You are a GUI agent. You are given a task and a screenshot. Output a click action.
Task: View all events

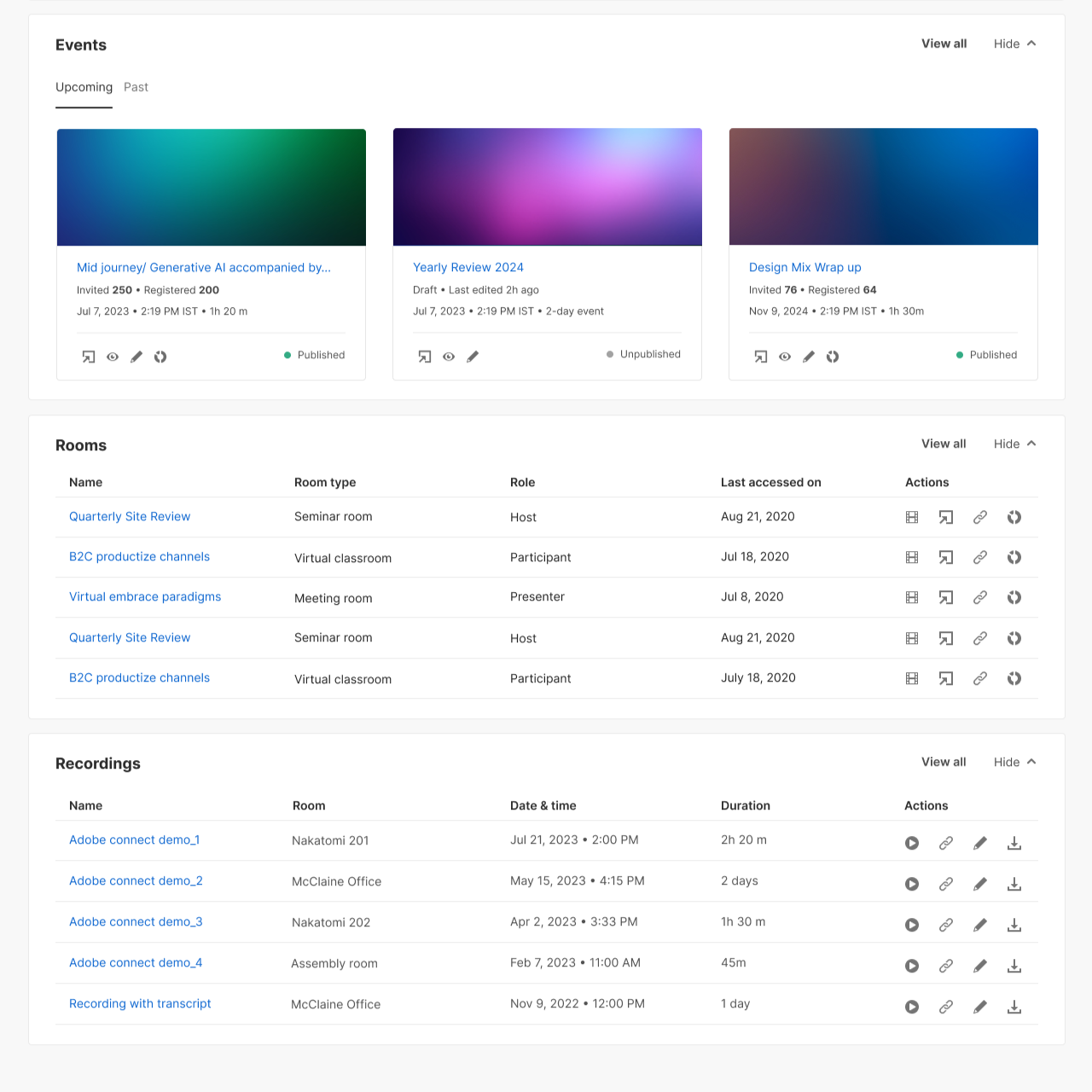tap(944, 44)
